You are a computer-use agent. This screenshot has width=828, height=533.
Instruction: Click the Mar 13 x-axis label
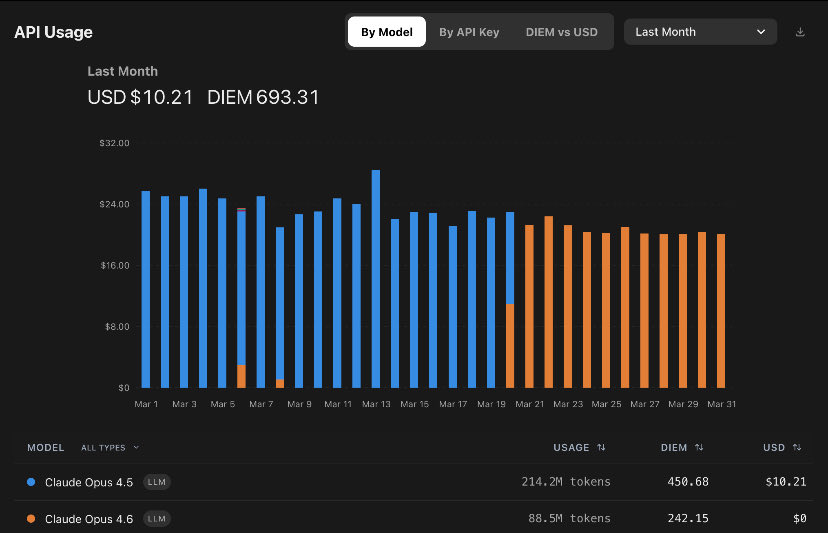[376, 404]
